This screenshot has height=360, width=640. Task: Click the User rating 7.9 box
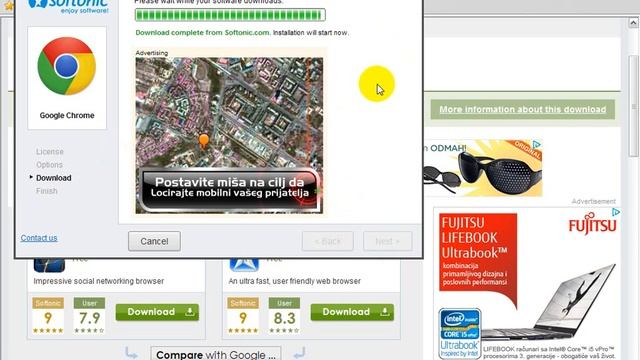point(89,316)
